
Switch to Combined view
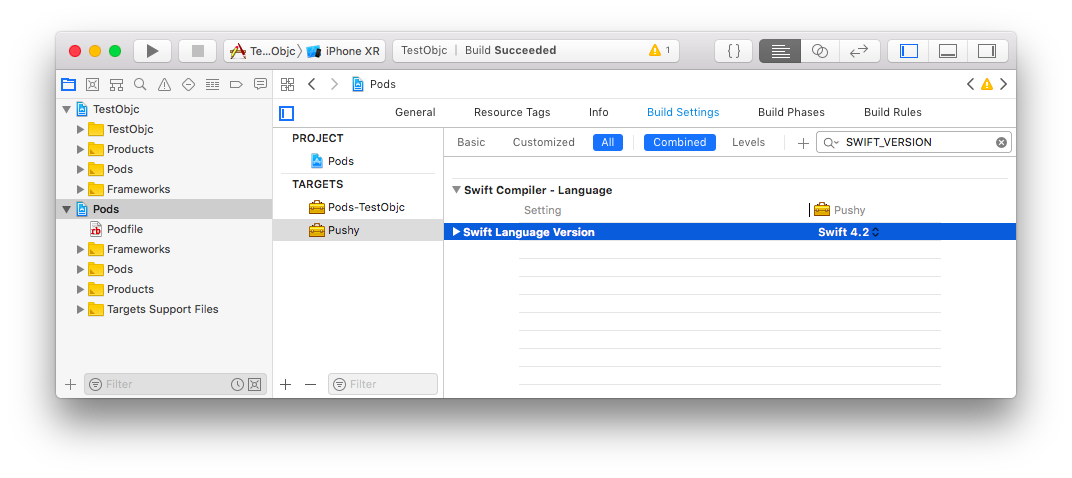click(x=680, y=142)
